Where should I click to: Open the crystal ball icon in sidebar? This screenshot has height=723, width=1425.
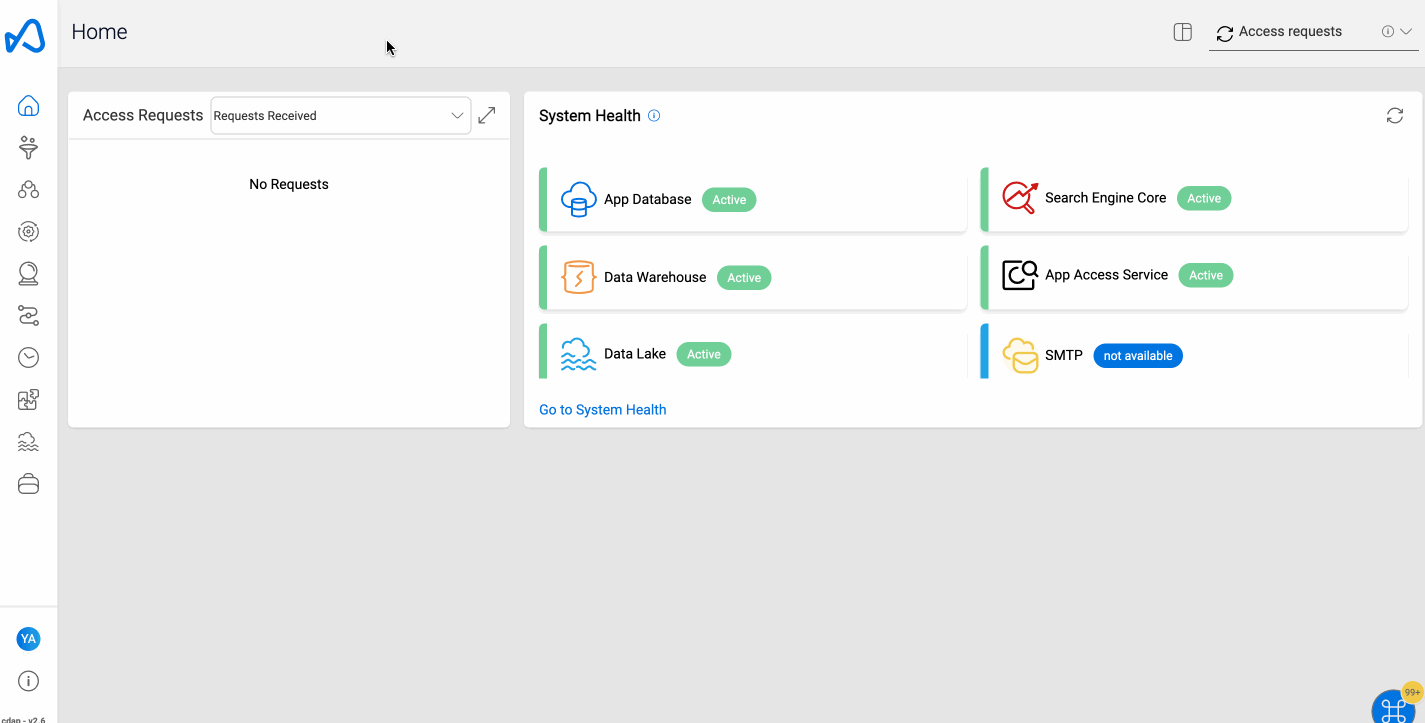[29, 273]
